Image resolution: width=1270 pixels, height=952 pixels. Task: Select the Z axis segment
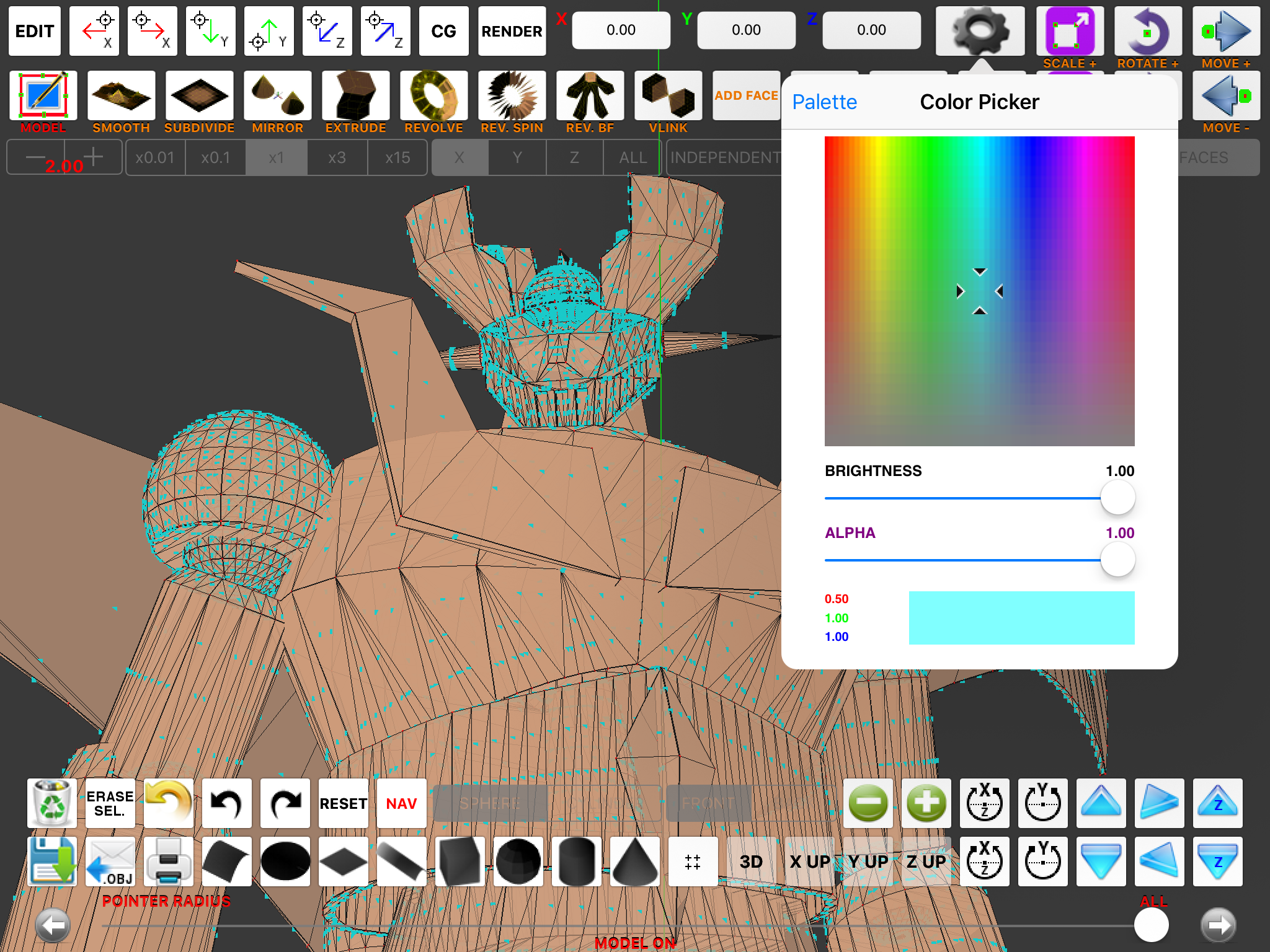click(x=575, y=157)
